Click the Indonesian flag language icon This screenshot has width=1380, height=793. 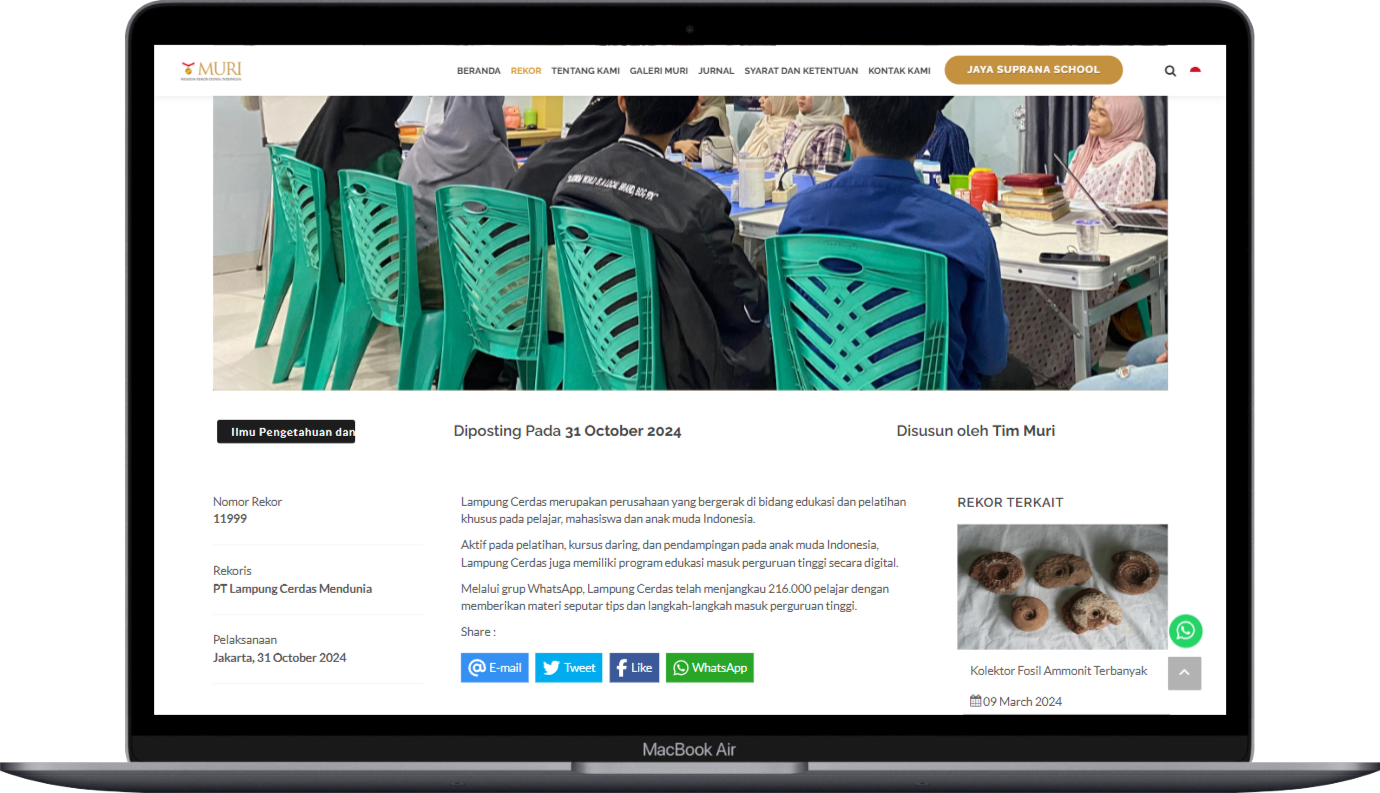[x=1195, y=70]
